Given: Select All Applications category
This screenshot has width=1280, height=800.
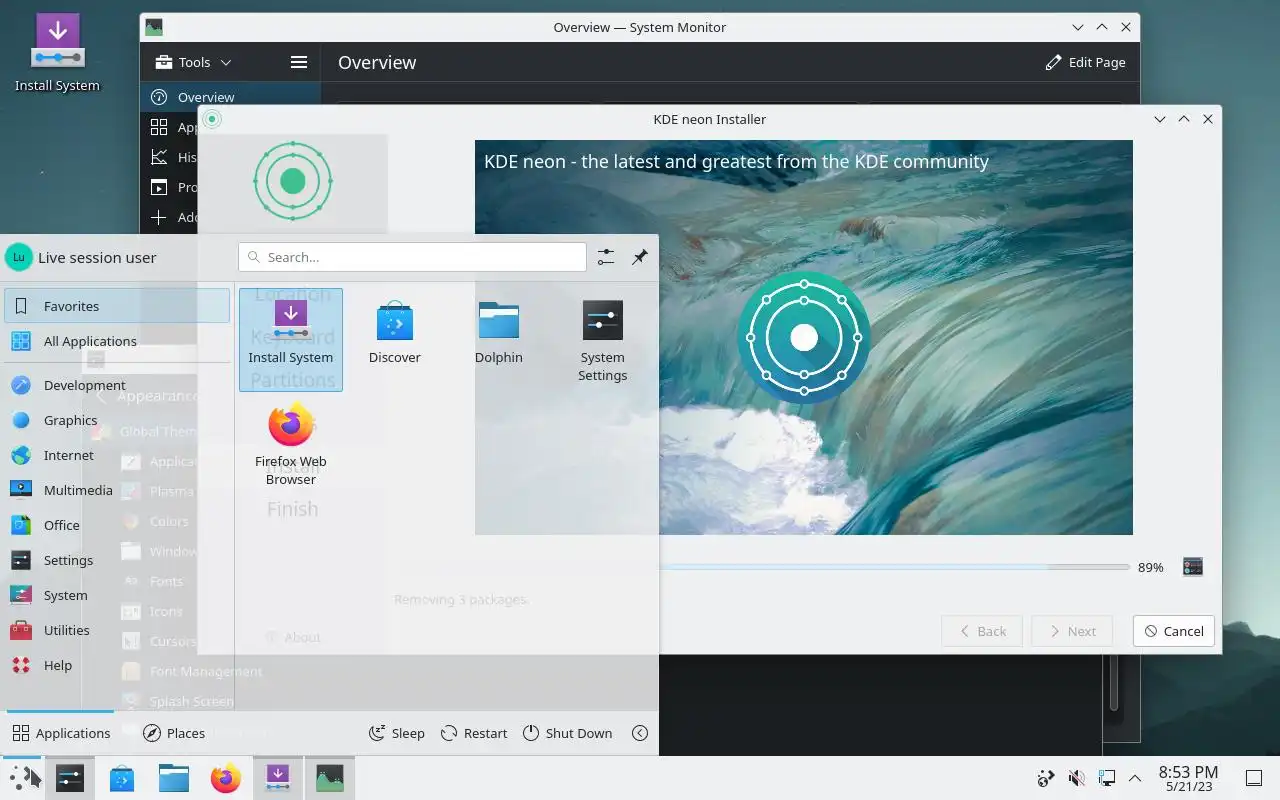Looking at the screenshot, I should pos(117,341).
